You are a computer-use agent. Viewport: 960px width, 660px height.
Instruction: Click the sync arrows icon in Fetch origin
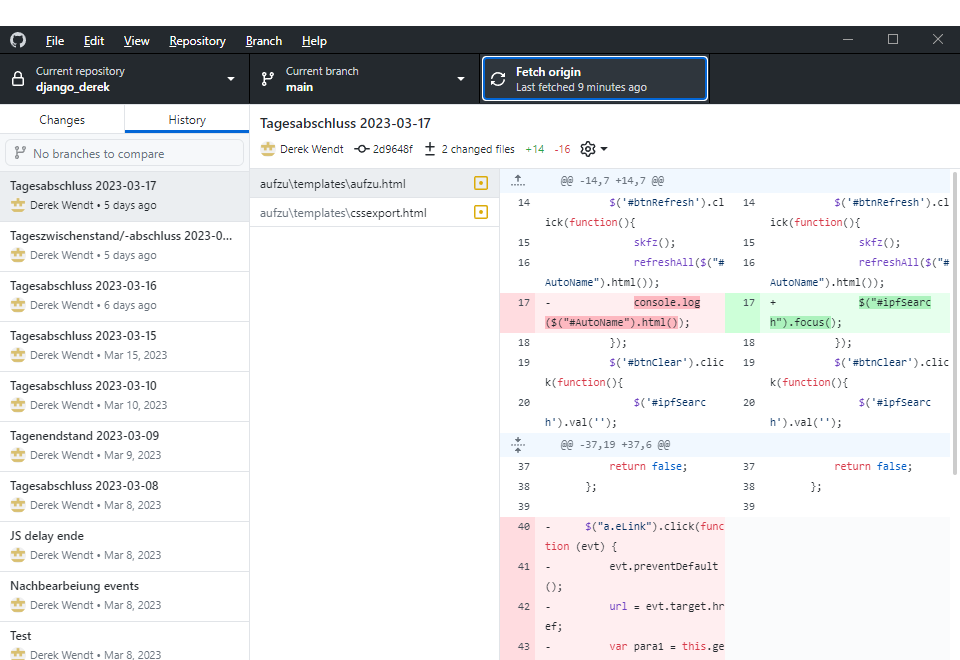coord(498,79)
